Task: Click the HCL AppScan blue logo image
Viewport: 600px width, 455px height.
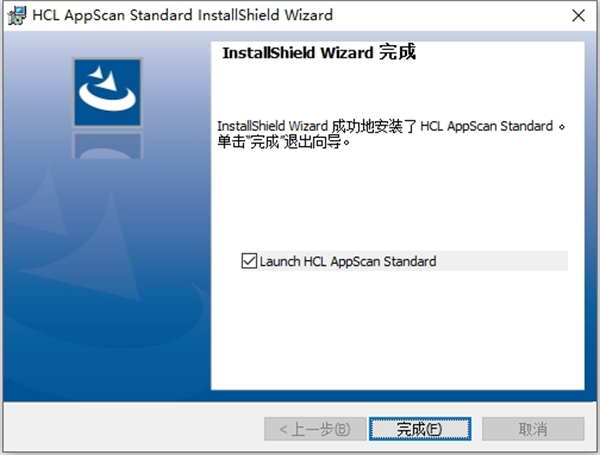Action: 108,93
